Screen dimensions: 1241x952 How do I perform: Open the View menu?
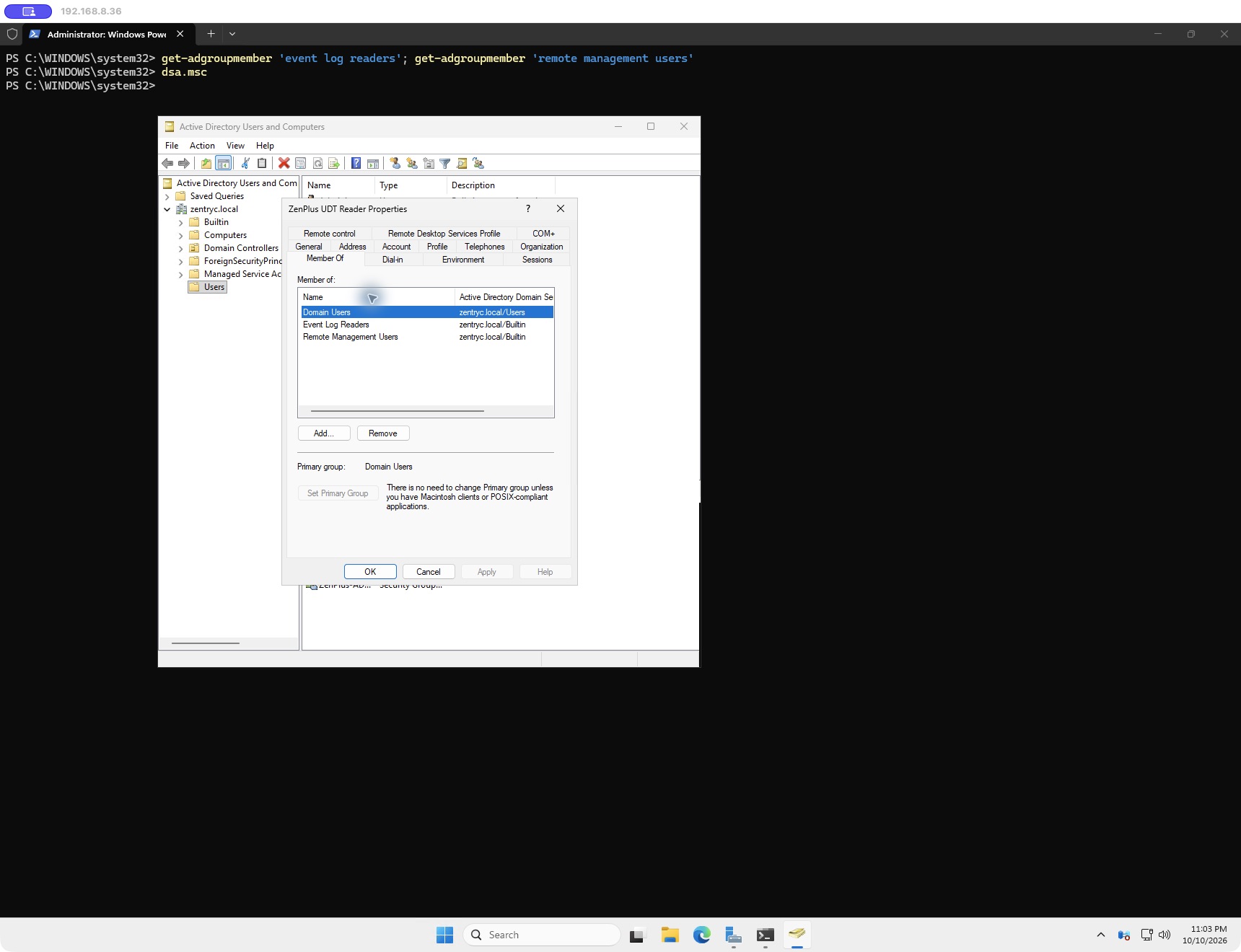tap(235, 146)
